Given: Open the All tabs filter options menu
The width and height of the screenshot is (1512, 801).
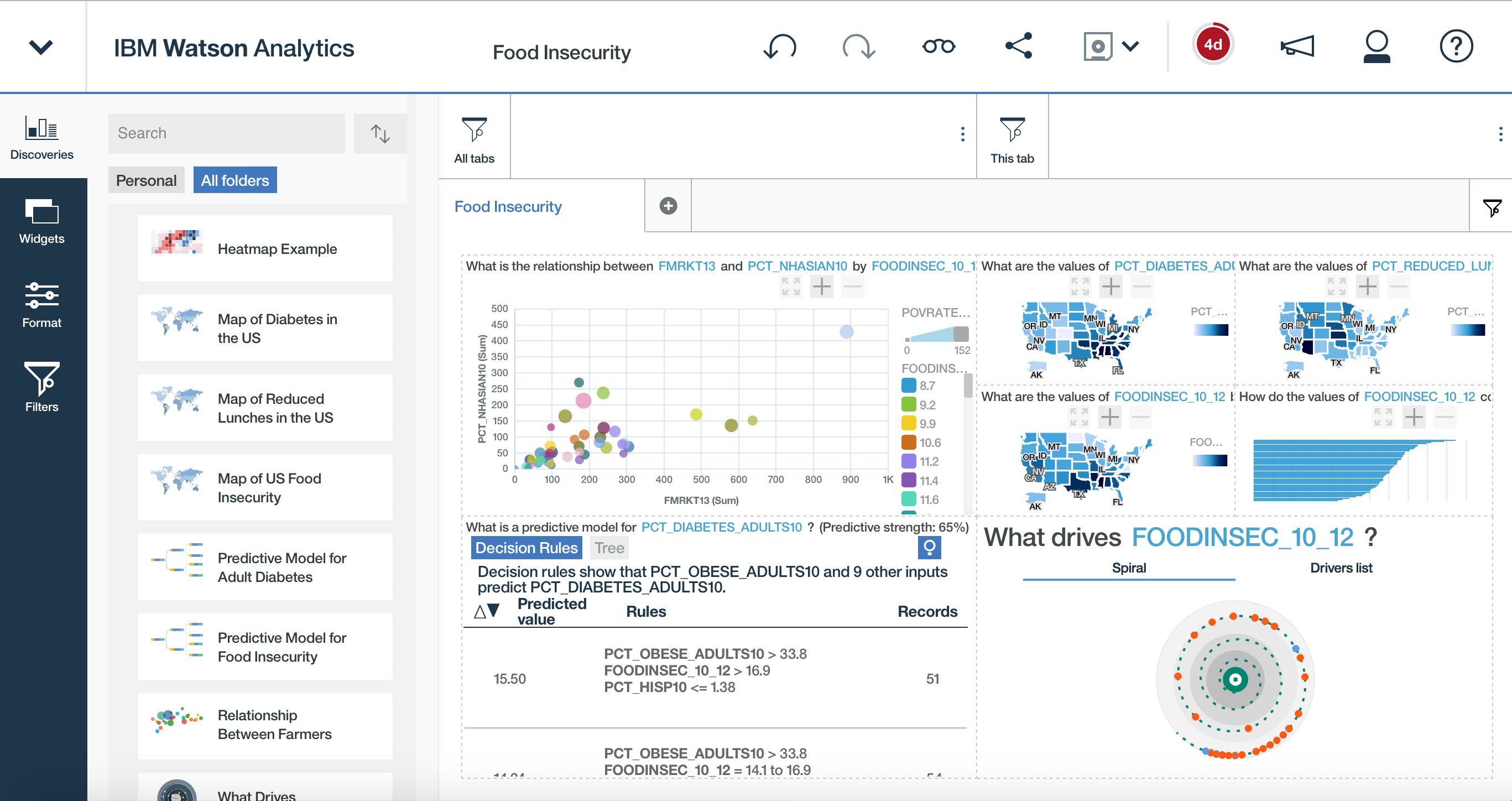Looking at the screenshot, I should tap(963, 134).
